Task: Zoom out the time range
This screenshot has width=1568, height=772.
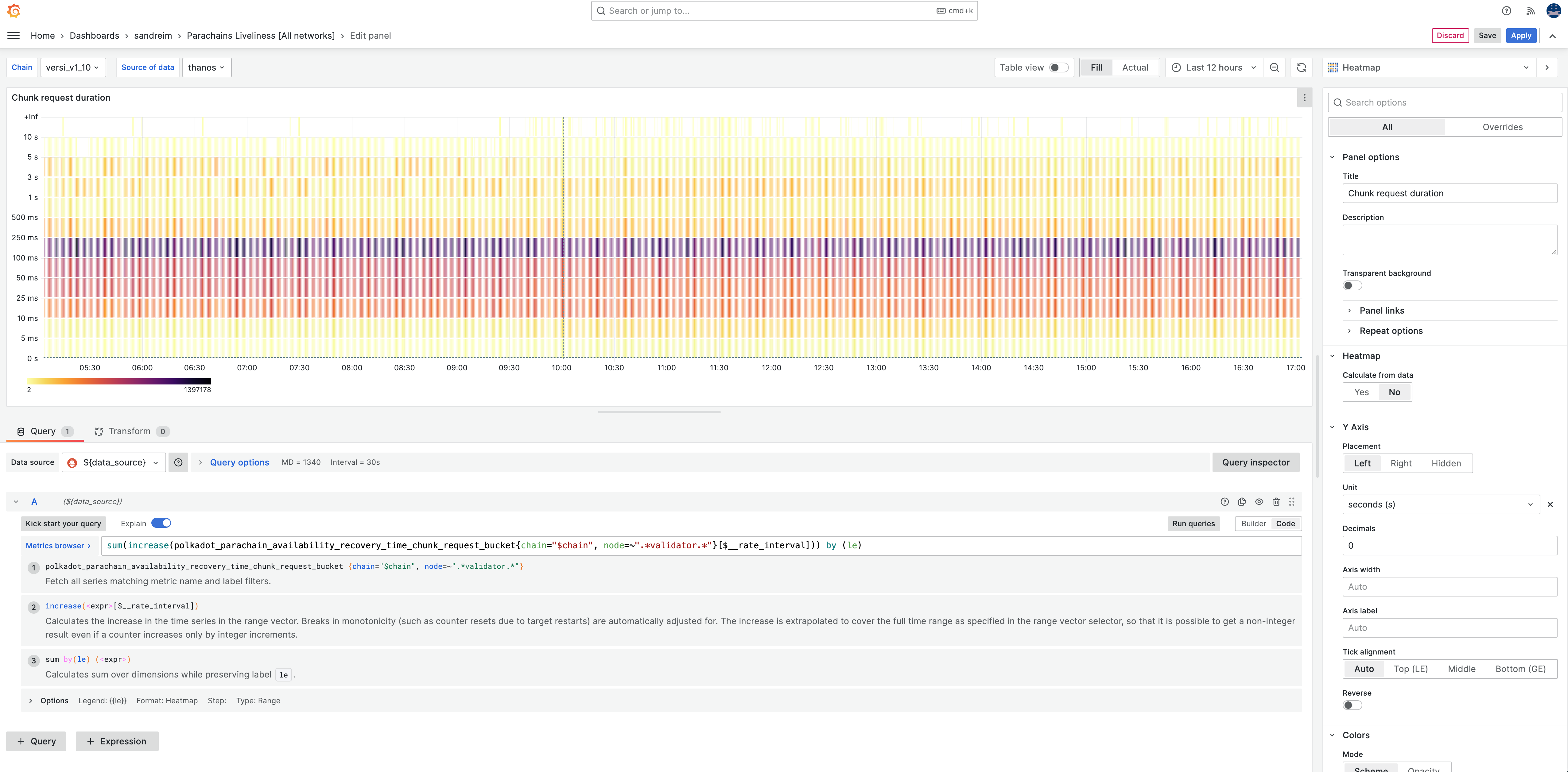Action: [x=1275, y=68]
